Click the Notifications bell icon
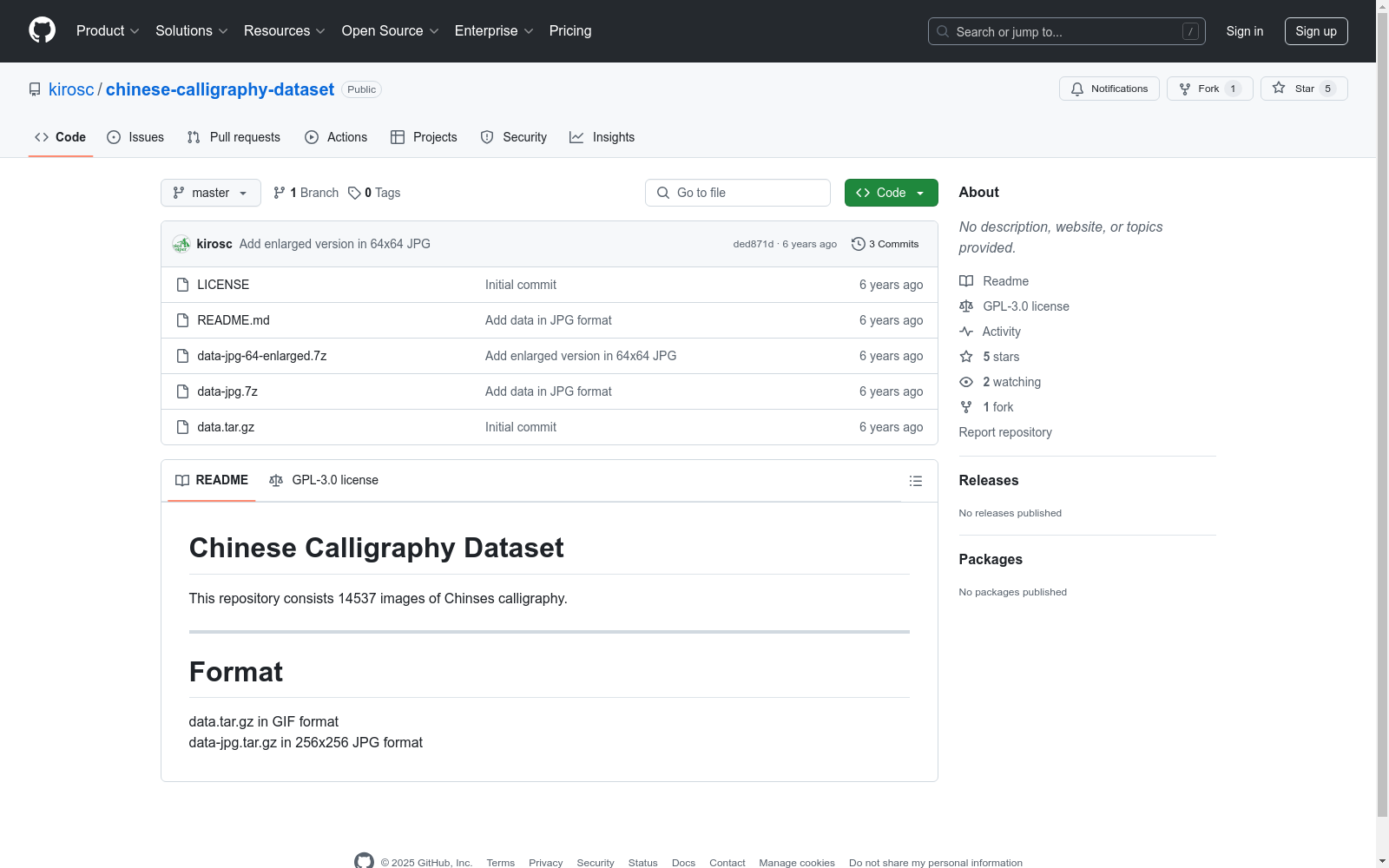Viewport: 1389px width, 868px height. coord(1077,89)
